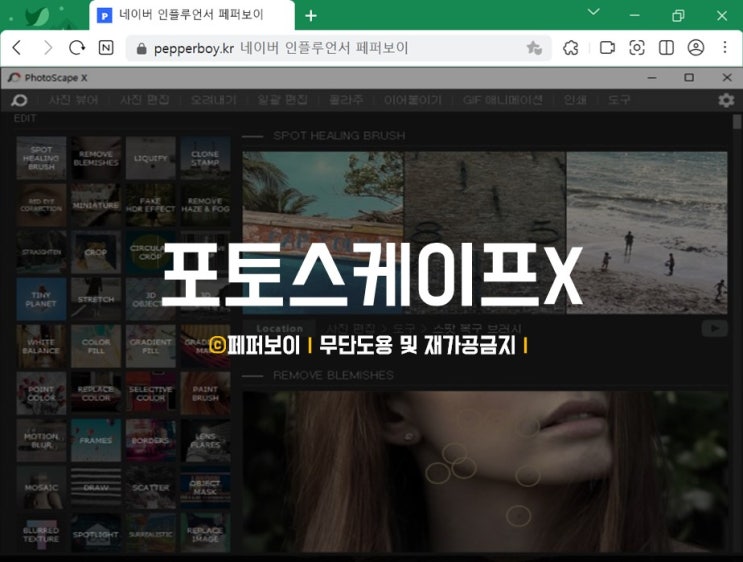743x562 pixels.
Task: Open the GIF 애니메이션 tab
Action: [503, 100]
